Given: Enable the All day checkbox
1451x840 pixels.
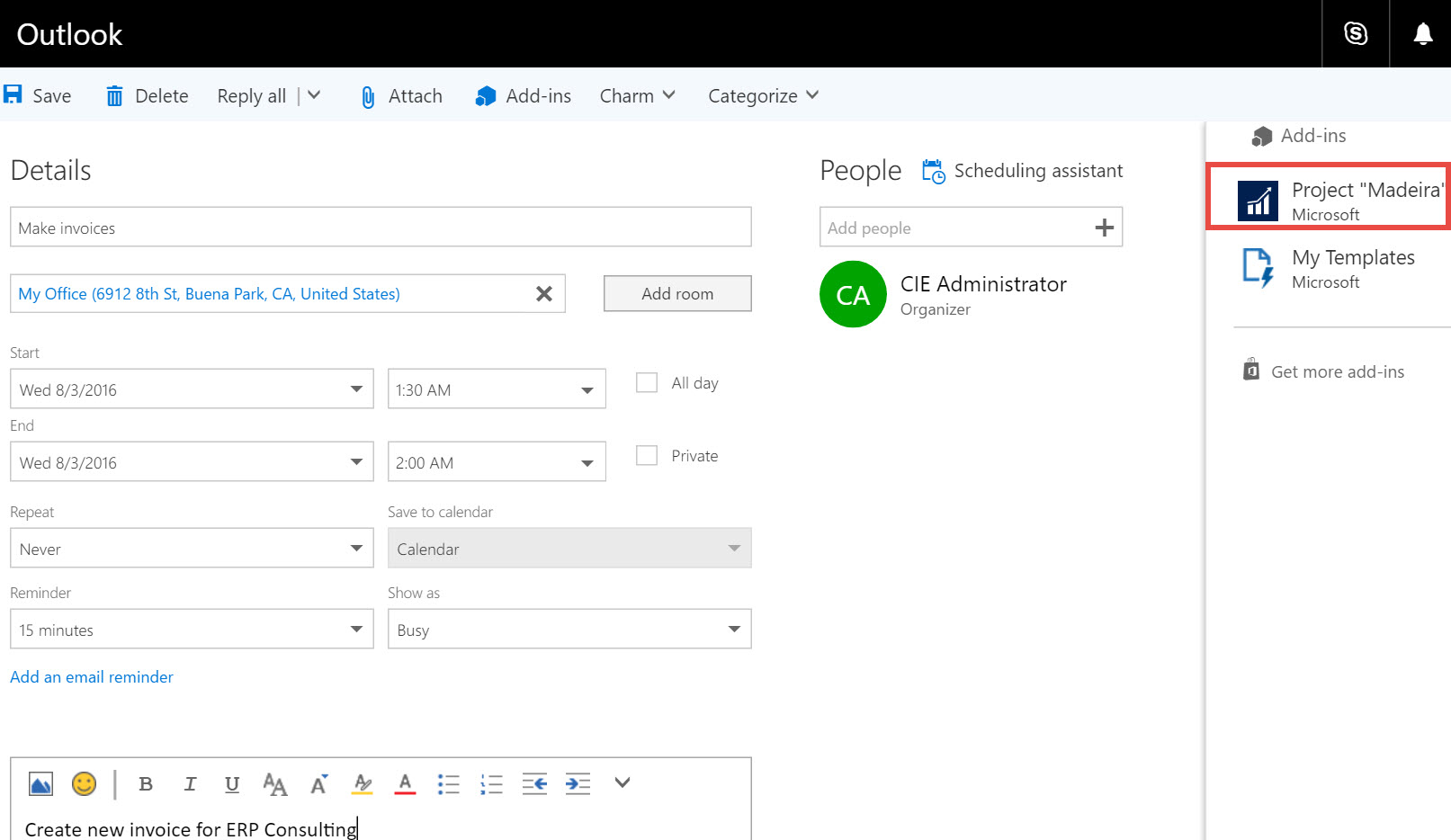Looking at the screenshot, I should click(x=646, y=383).
